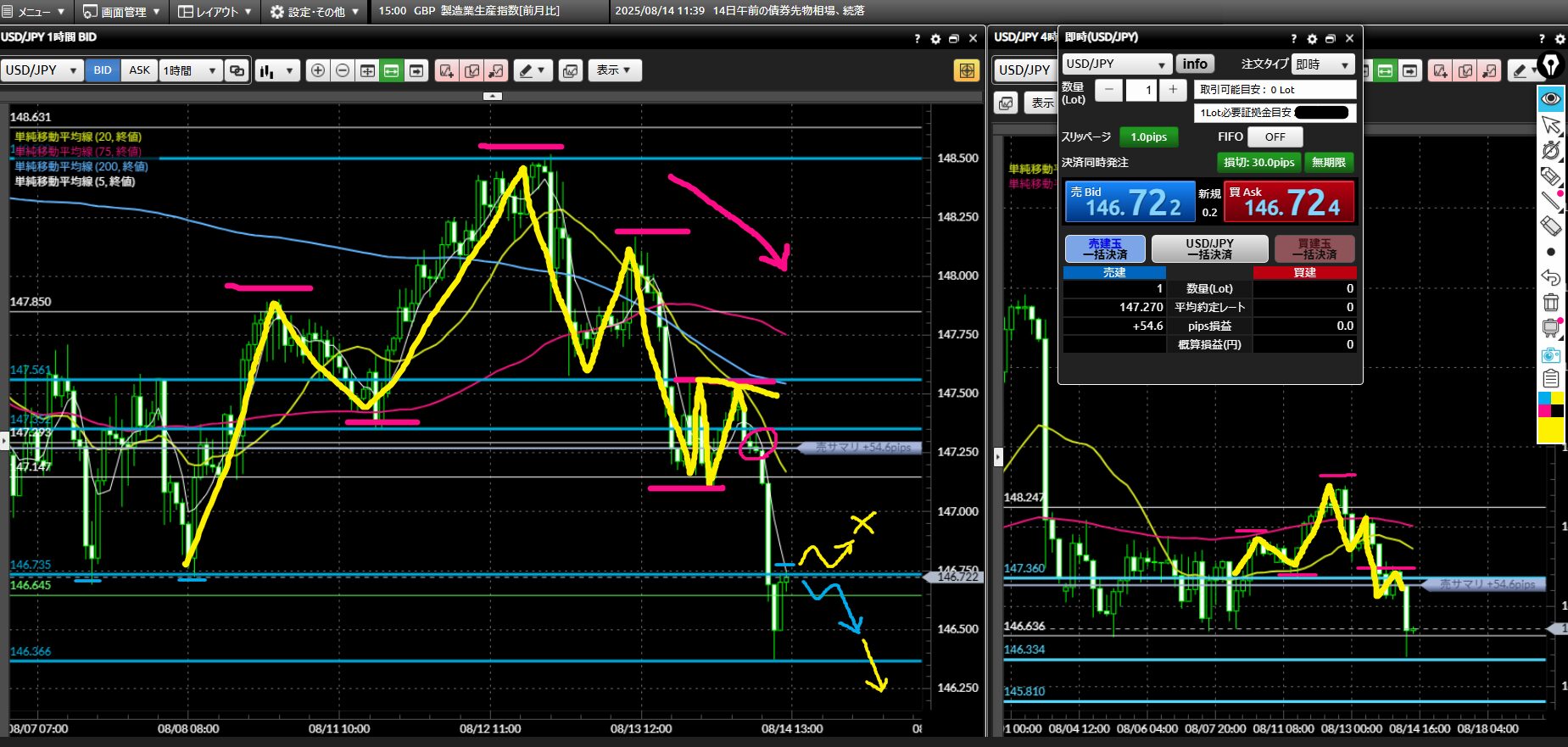This screenshot has width=1568, height=747.
Task: Click the red 買 Ask 146.724 buy button
Action: pos(1289,202)
